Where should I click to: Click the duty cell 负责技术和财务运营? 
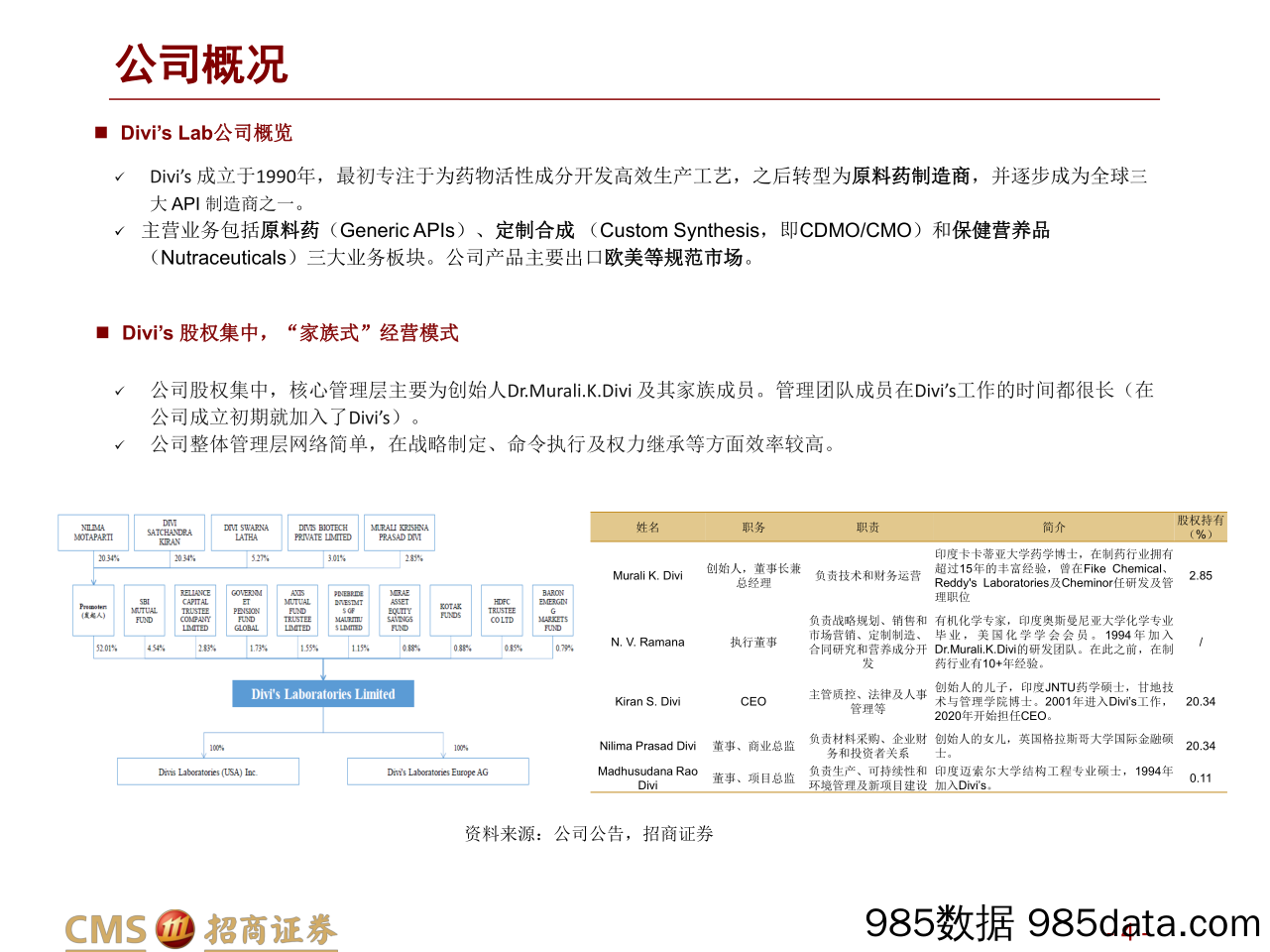pyautogui.click(x=867, y=576)
